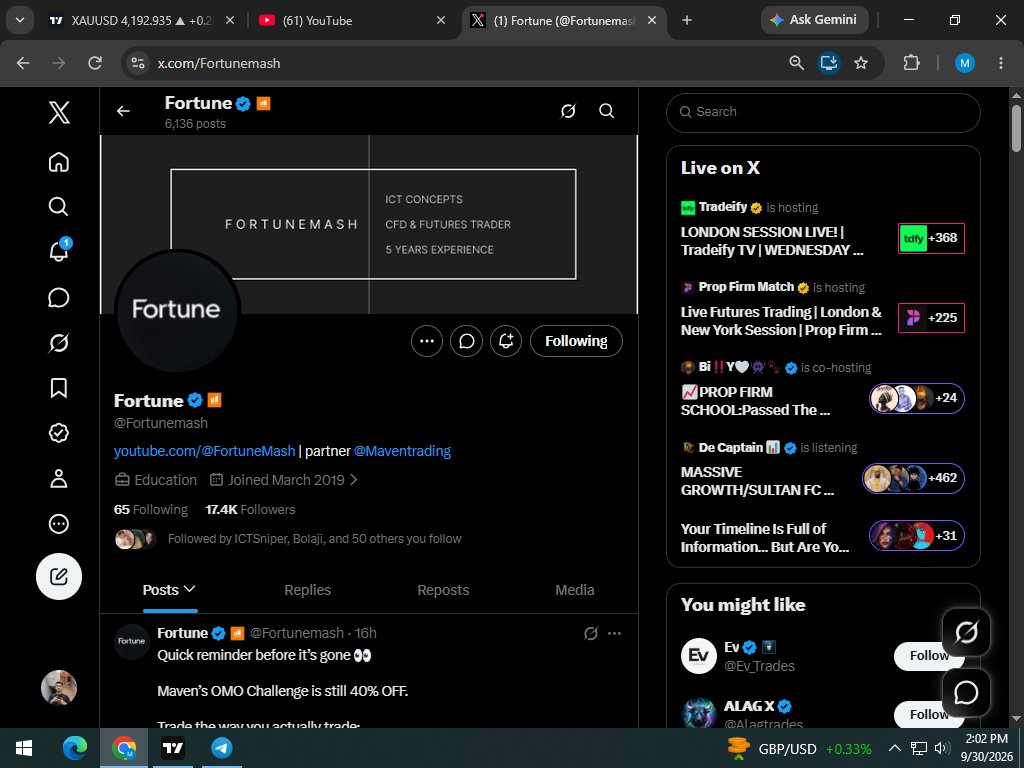Open Posts tab dropdown
Screen dimensions: 1024x768
(x=170, y=590)
